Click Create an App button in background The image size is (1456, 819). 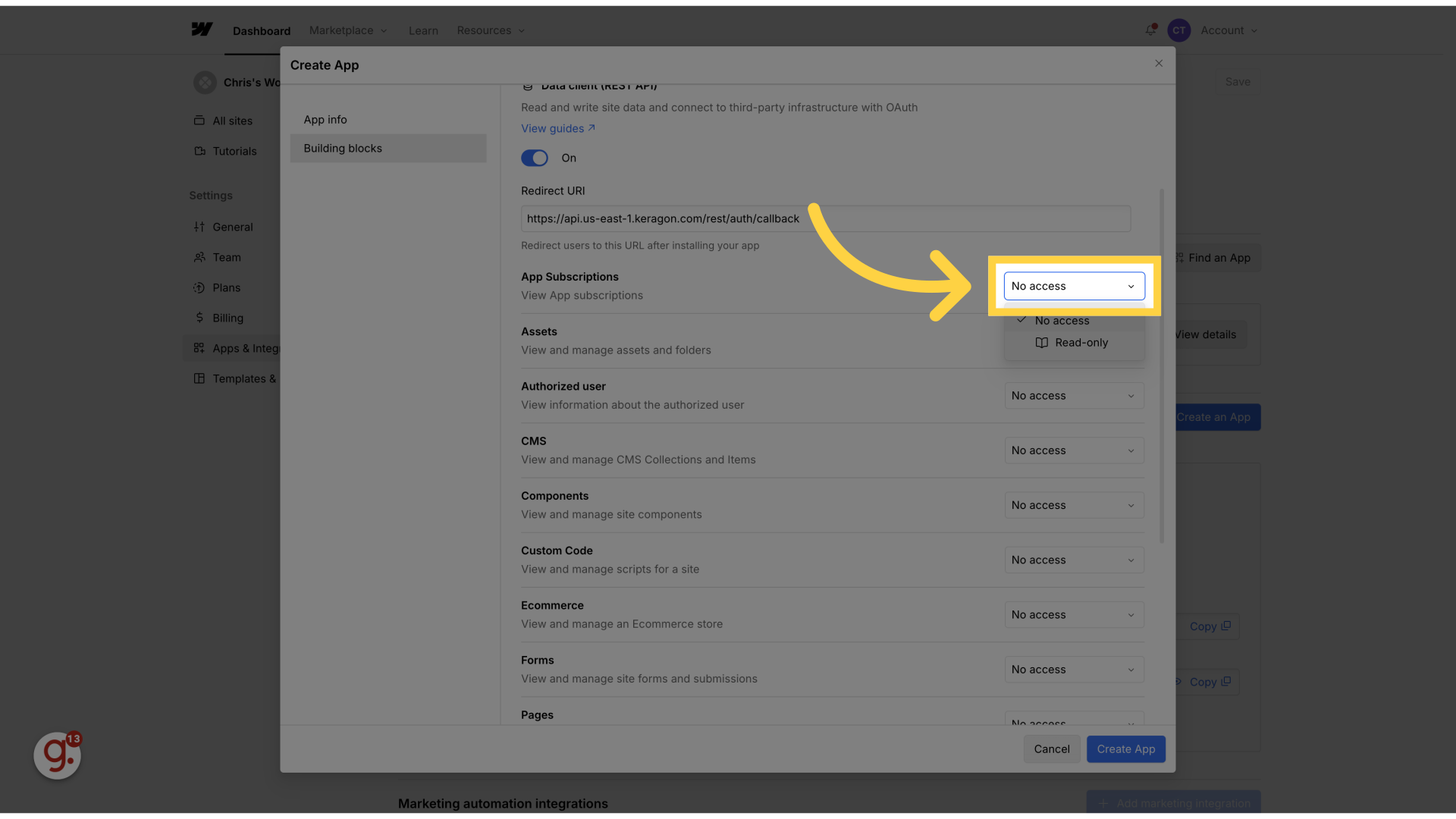point(1218,417)
